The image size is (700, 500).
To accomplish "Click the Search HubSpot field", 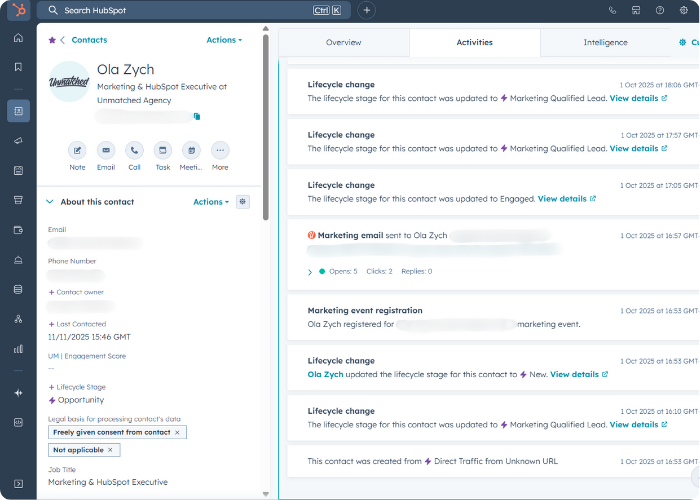I will [180, 10].
